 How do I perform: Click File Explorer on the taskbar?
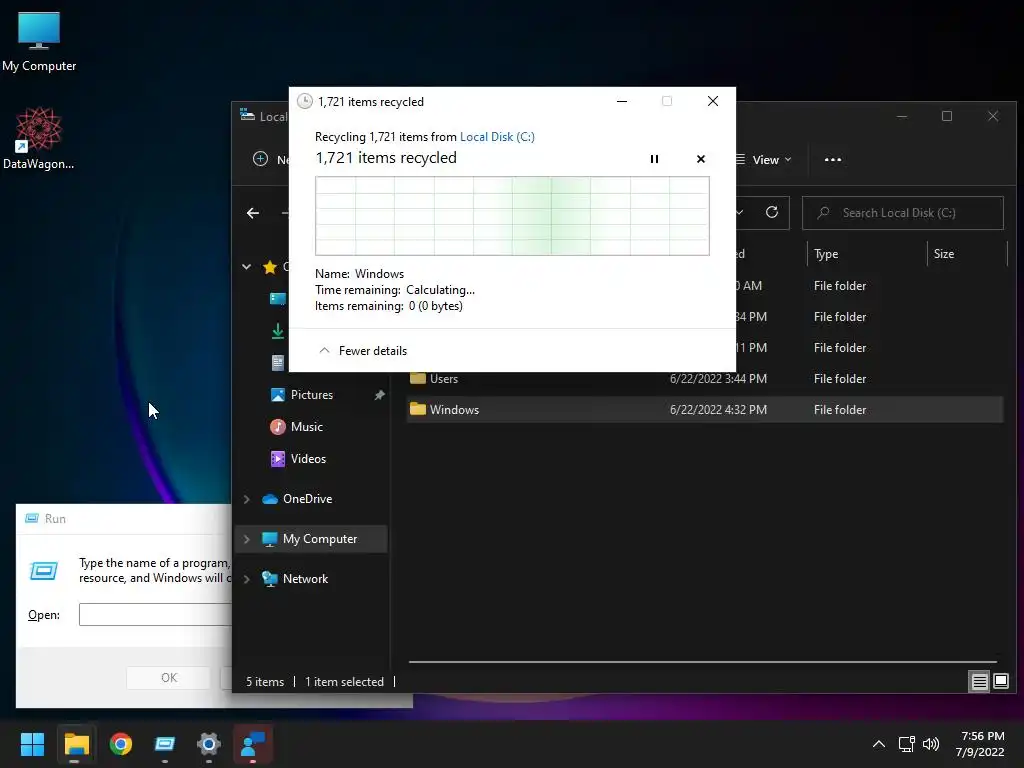pyautogui.click(x=76, y=744)
